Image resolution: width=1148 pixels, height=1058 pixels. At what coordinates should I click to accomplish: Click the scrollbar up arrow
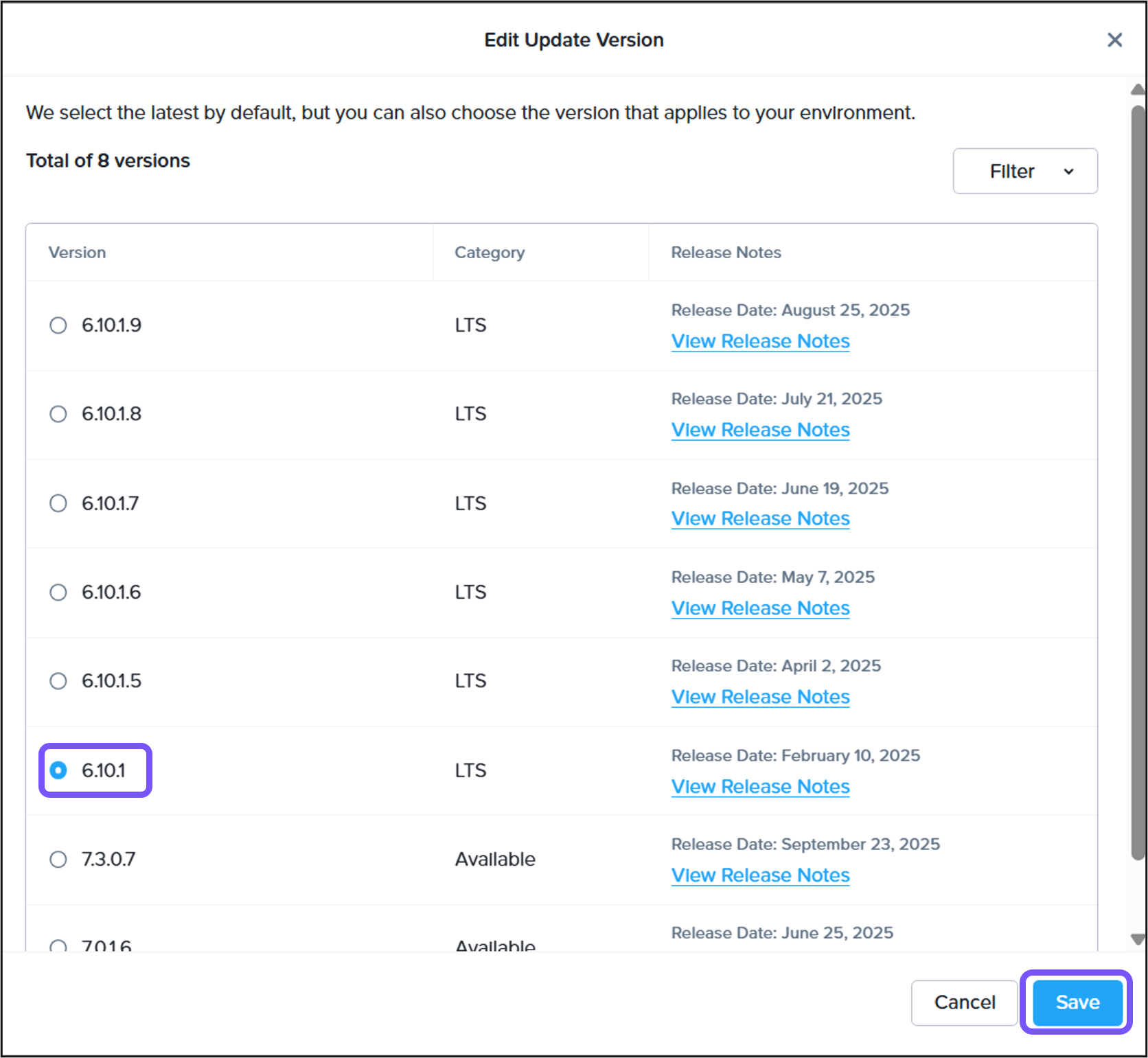tap(1138, 89)
